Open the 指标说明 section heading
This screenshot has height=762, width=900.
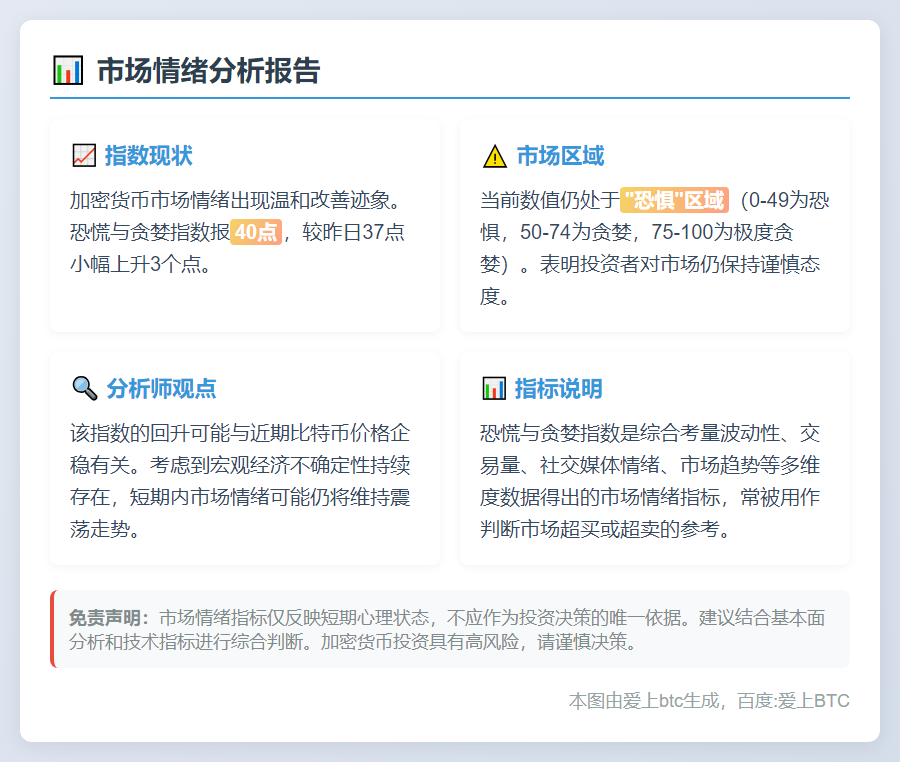coord(558,388)
